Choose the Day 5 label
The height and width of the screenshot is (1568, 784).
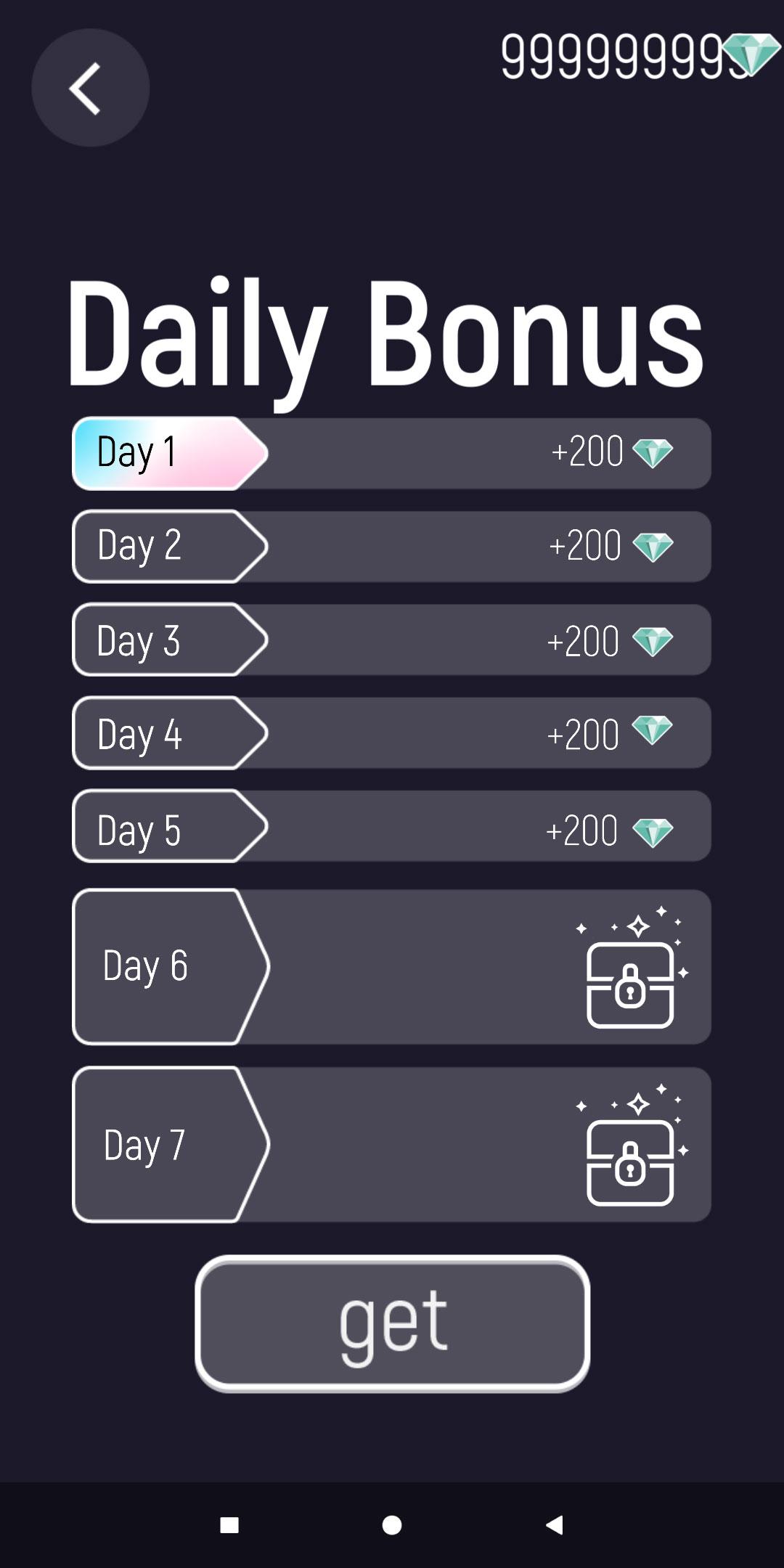click(x=139, y=830)
